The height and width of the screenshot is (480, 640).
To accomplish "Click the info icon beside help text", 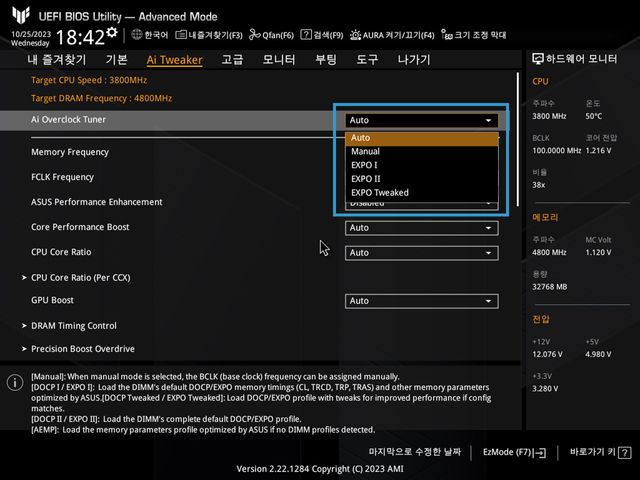I will [15, 383].
